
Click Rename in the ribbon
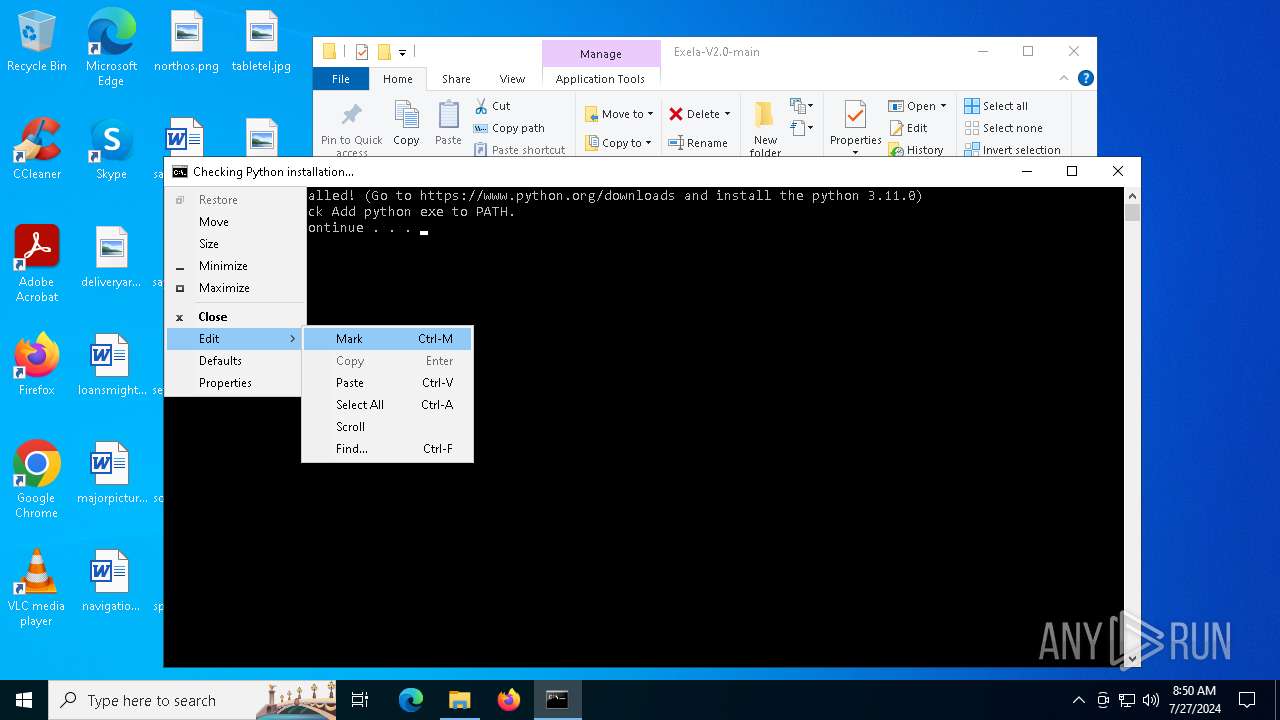click(x=699, y=143)
